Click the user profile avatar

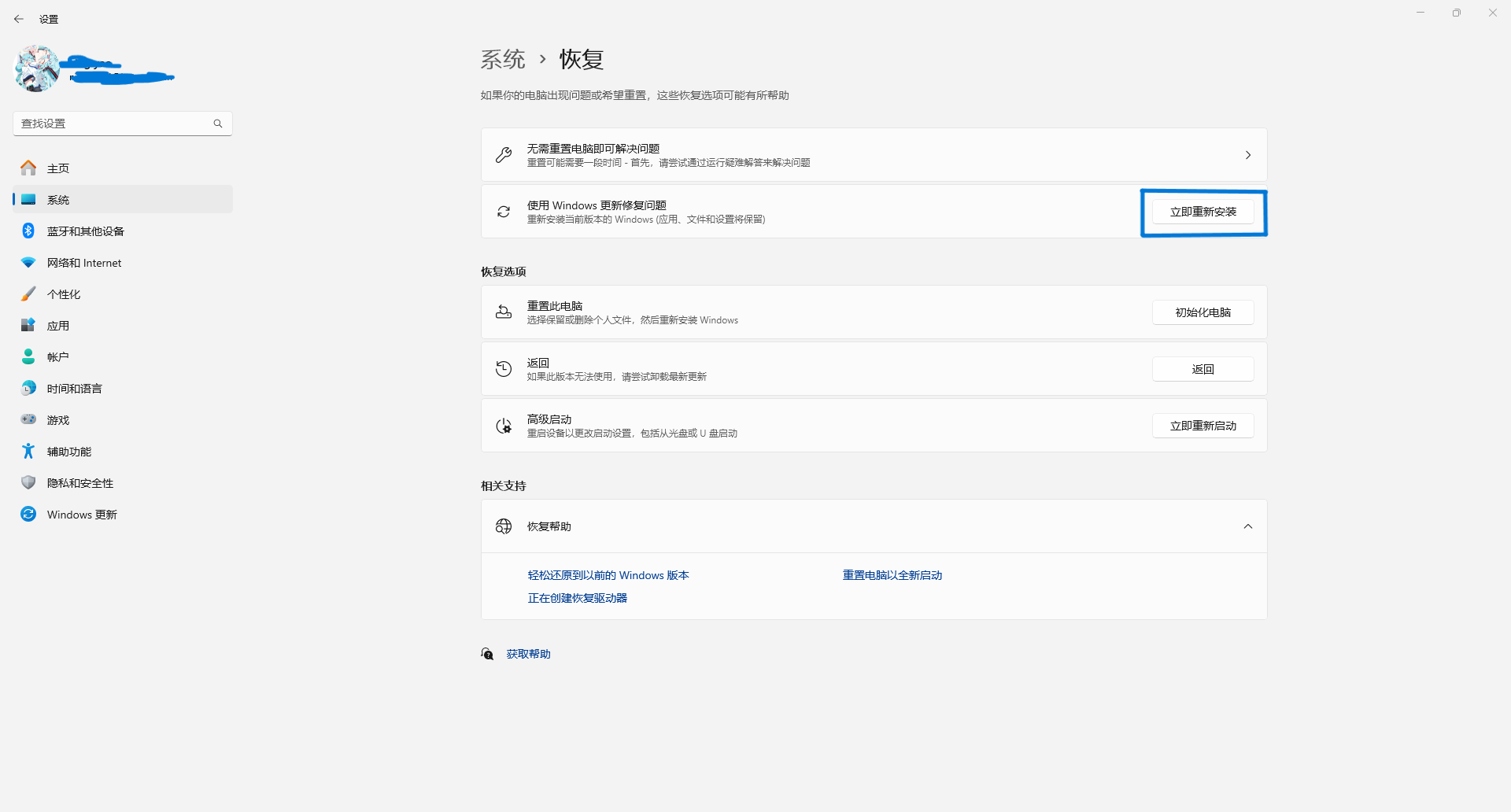[x=37, y=68]
